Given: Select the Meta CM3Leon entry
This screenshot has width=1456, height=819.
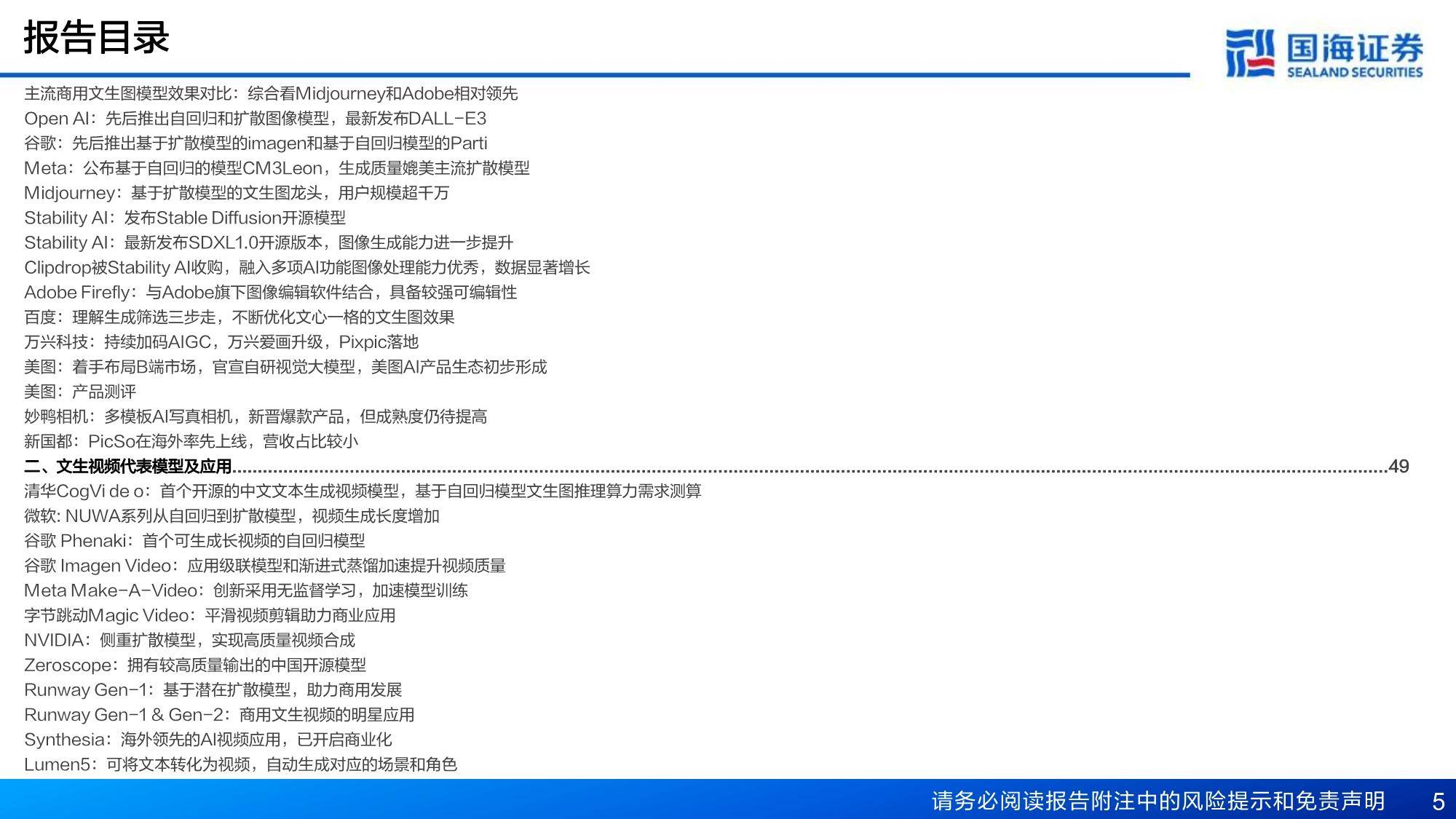Looking at the screenshot, I should [277, 168].
